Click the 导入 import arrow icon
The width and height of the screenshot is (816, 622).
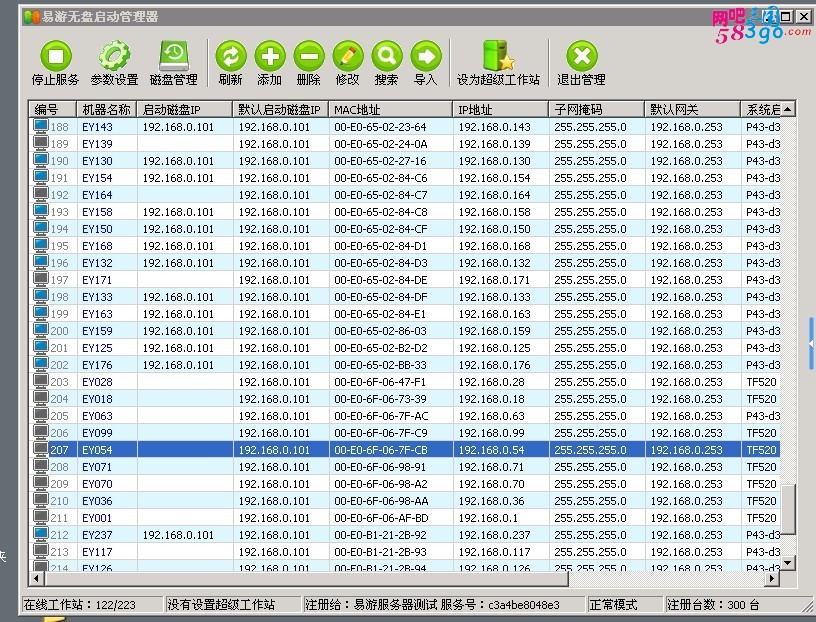[426, 56]
